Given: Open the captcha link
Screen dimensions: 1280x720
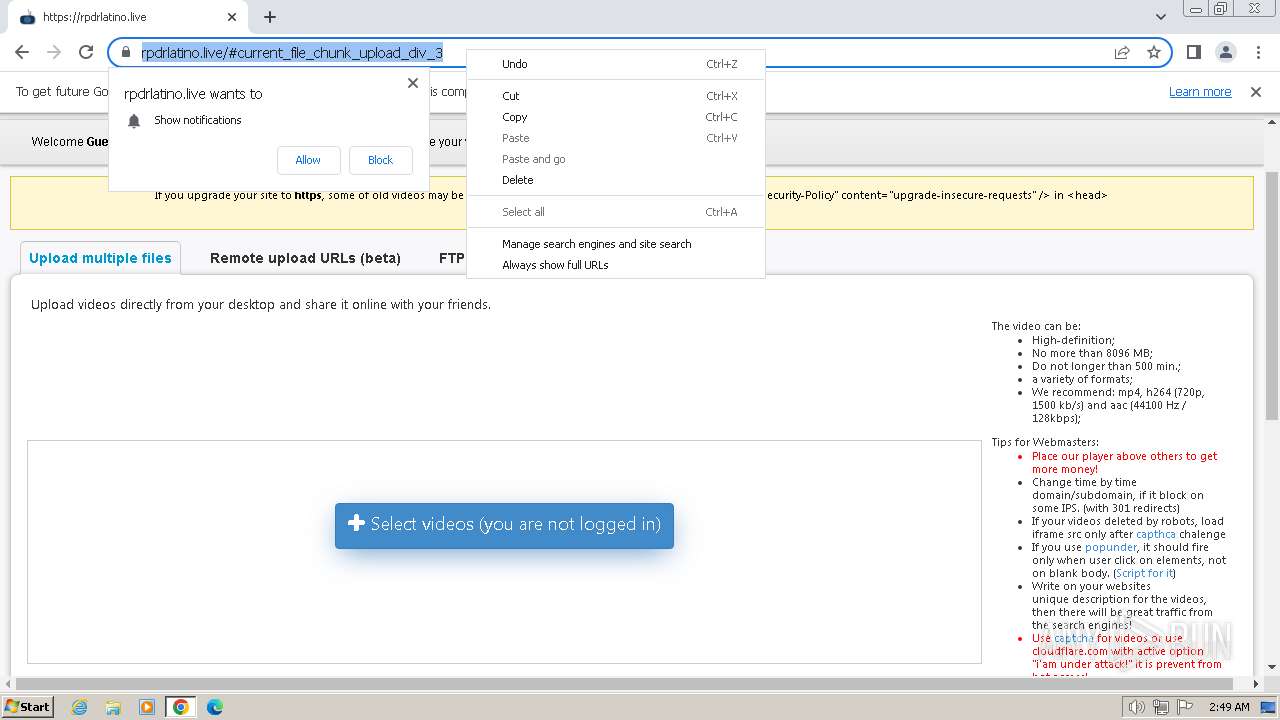Looking at the screenshot, I should (1156, 534).
